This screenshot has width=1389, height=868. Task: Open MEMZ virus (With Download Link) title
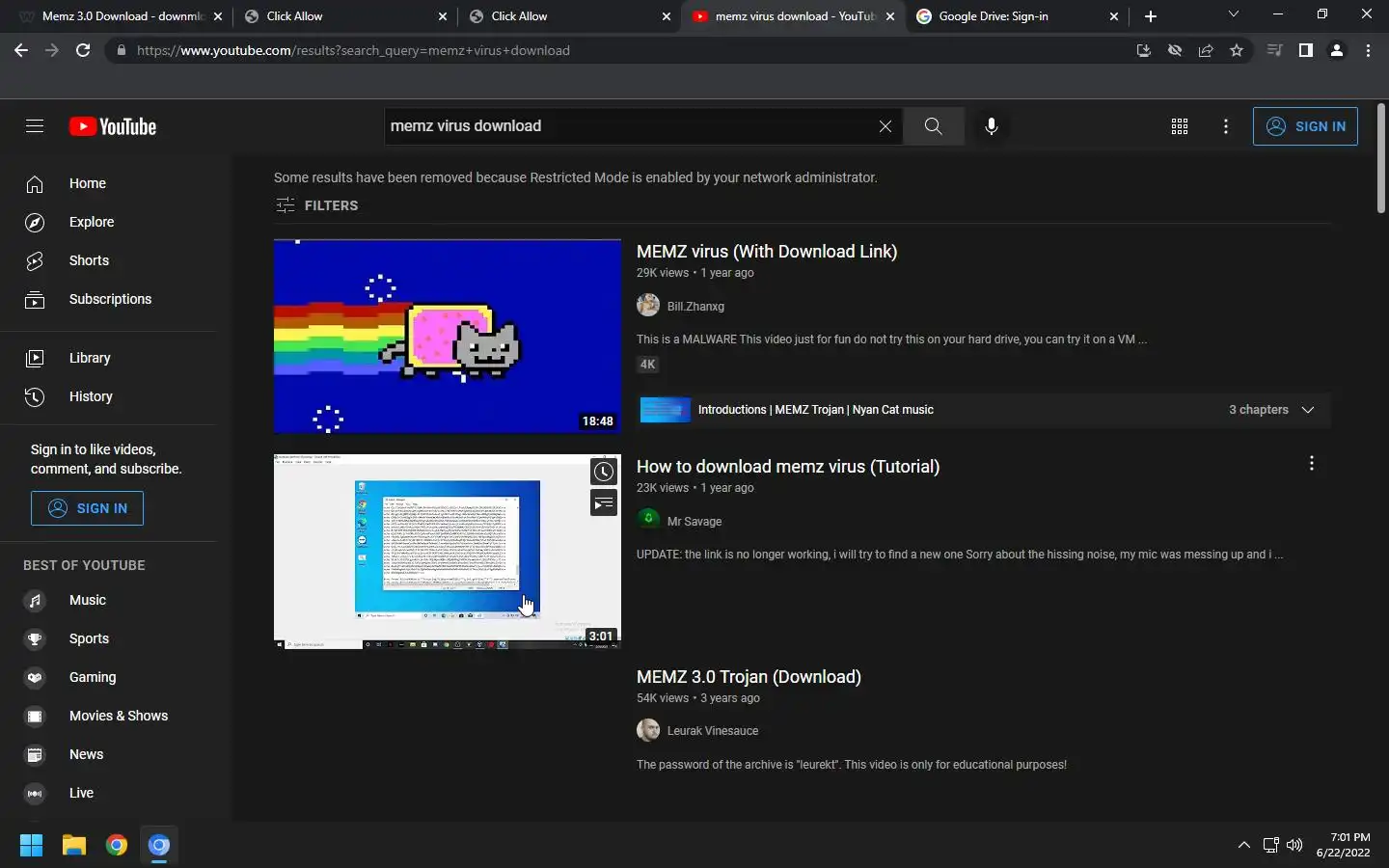[767, 252]
